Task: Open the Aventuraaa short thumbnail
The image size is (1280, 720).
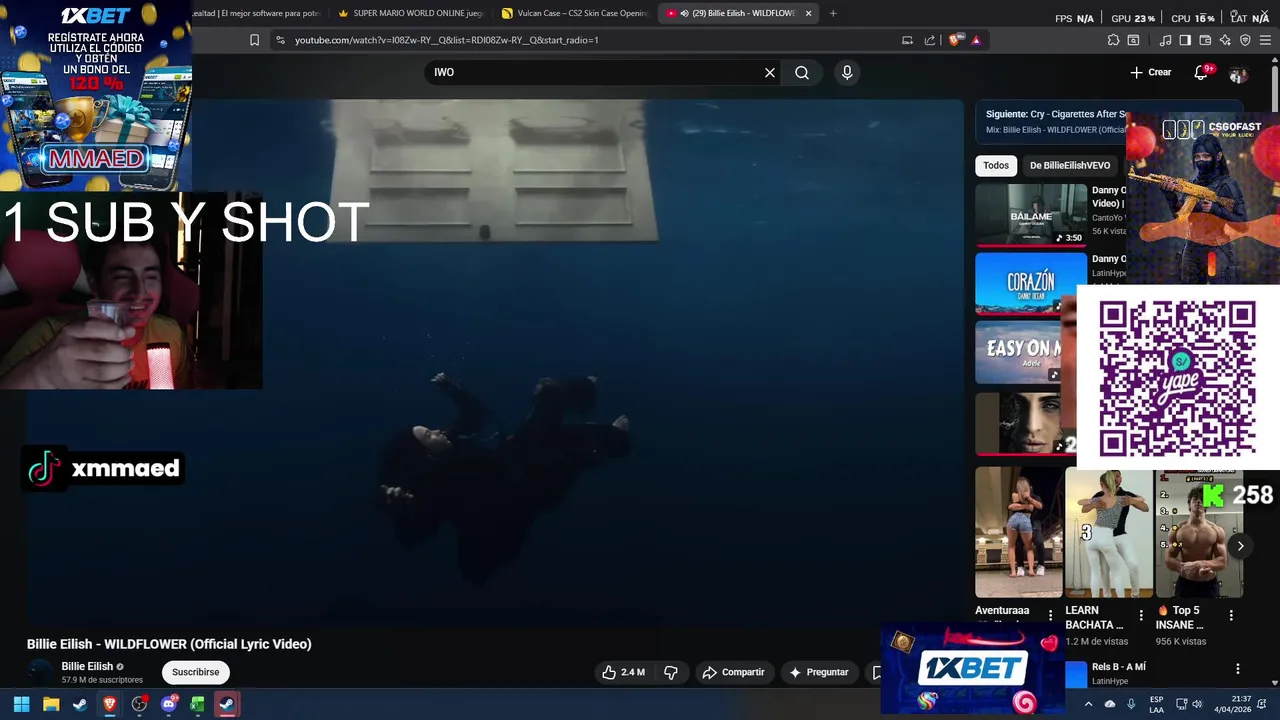Action: [x=1019, y=533]
